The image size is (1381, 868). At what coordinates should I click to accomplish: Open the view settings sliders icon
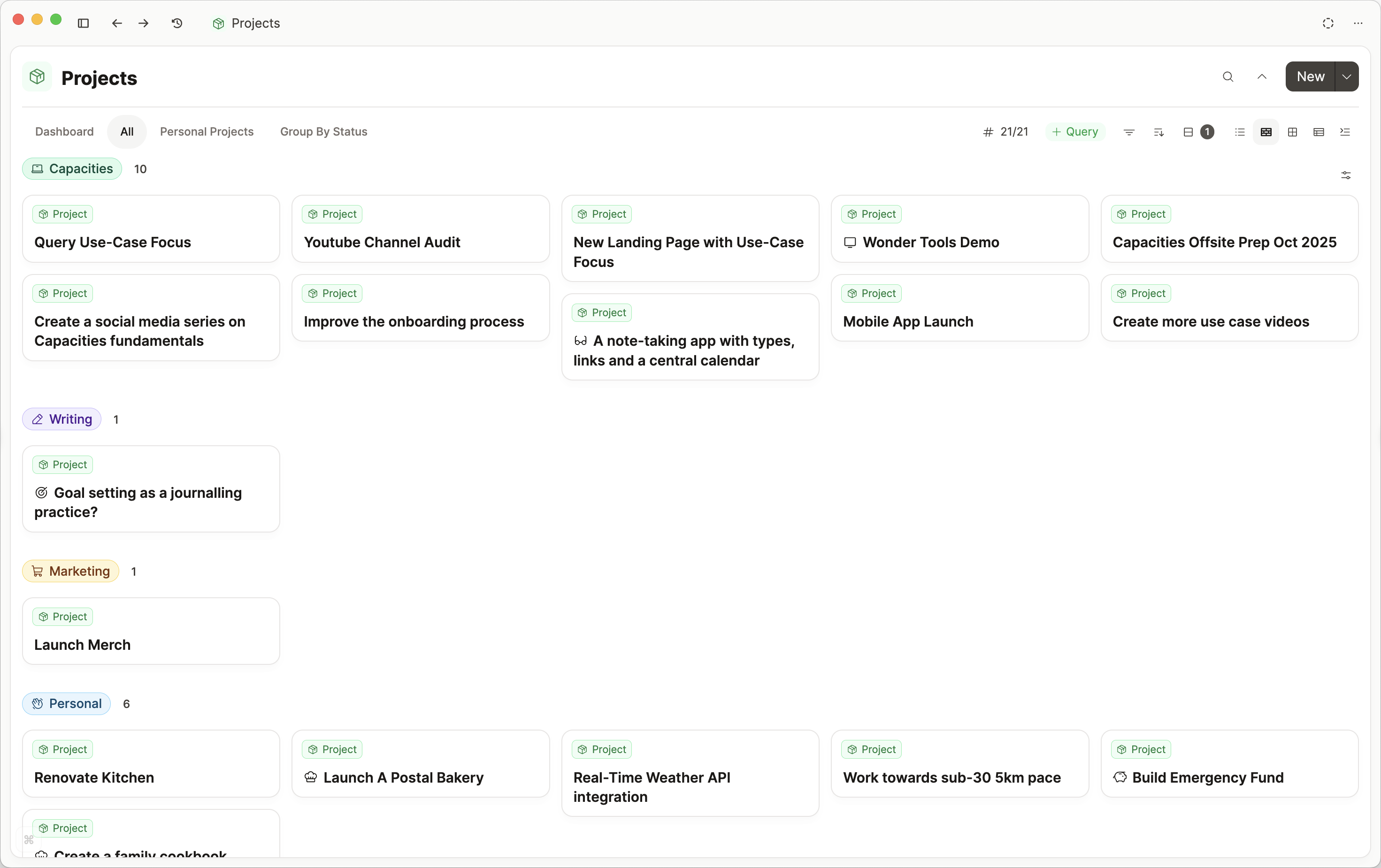click(1345, 175)
